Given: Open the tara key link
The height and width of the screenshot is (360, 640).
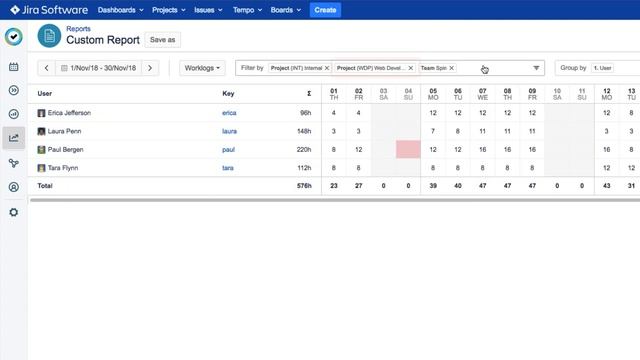Looking at the screenshot, I should pyautogui.click(x=228, y=168).
